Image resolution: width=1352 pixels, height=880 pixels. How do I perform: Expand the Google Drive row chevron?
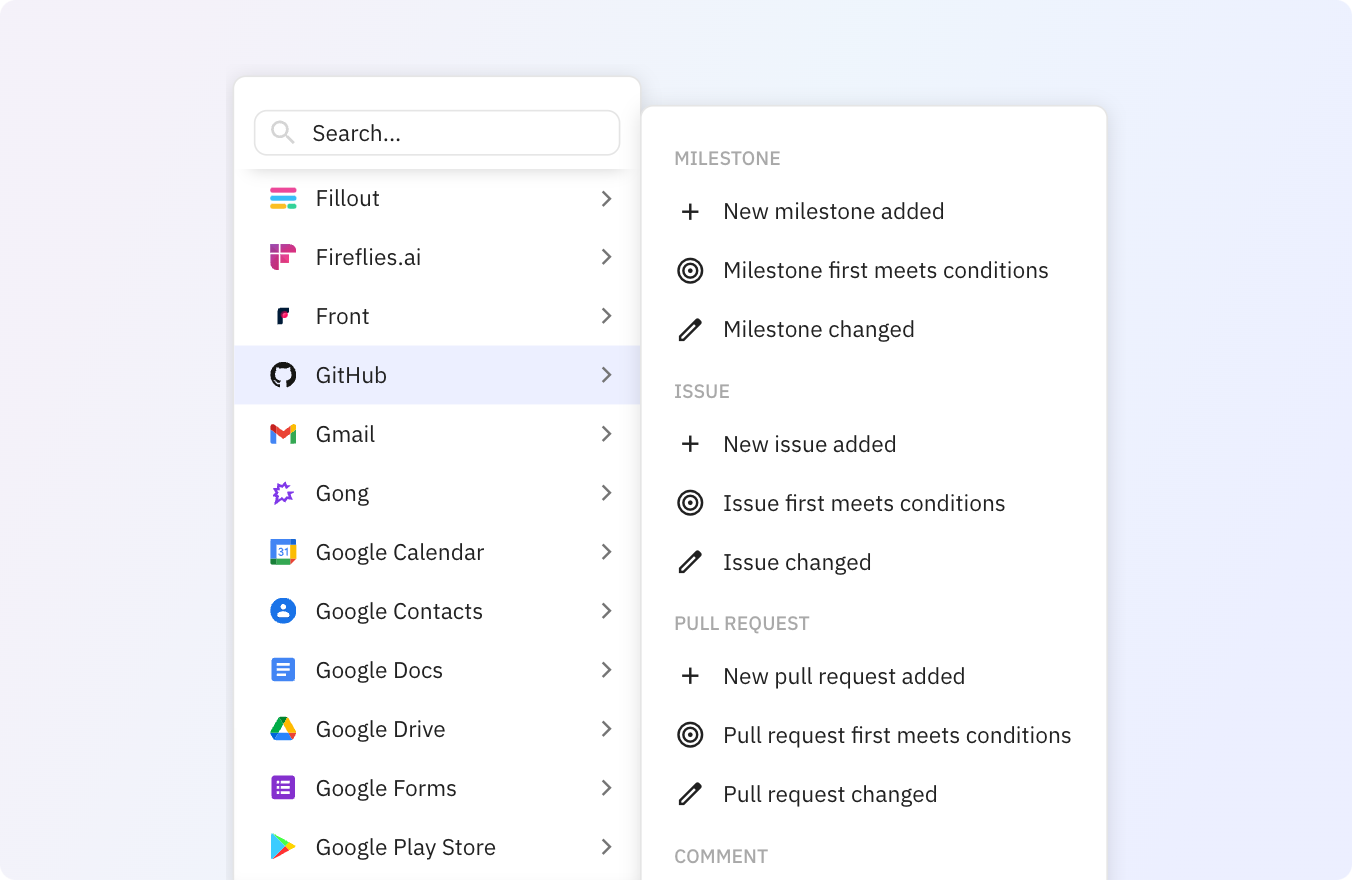point(606,729)
